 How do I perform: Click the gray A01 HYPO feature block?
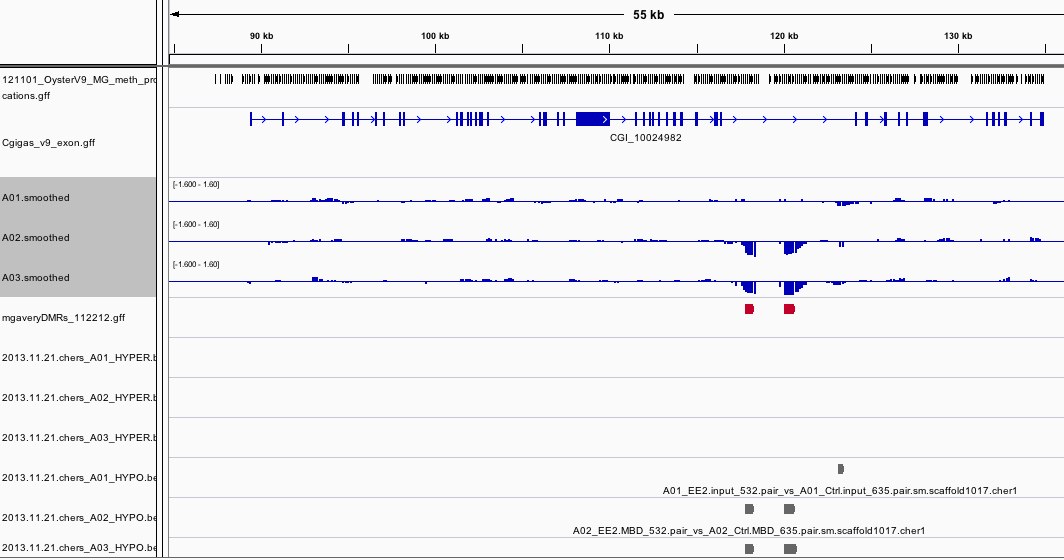pyautogui.click(x=841, y=468)
